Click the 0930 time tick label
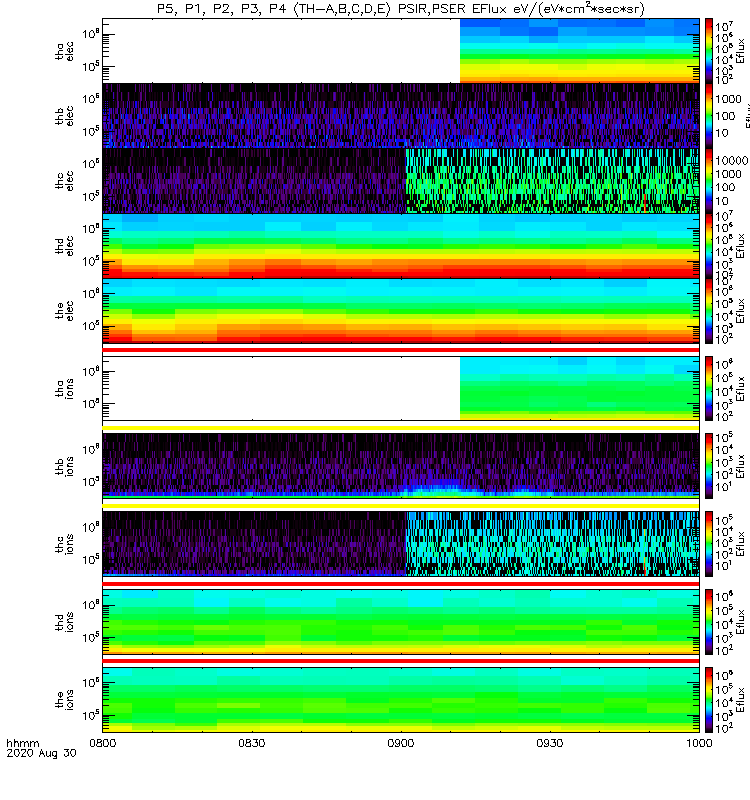The width and height of the screenshot is (750, 800). (549, 743)
